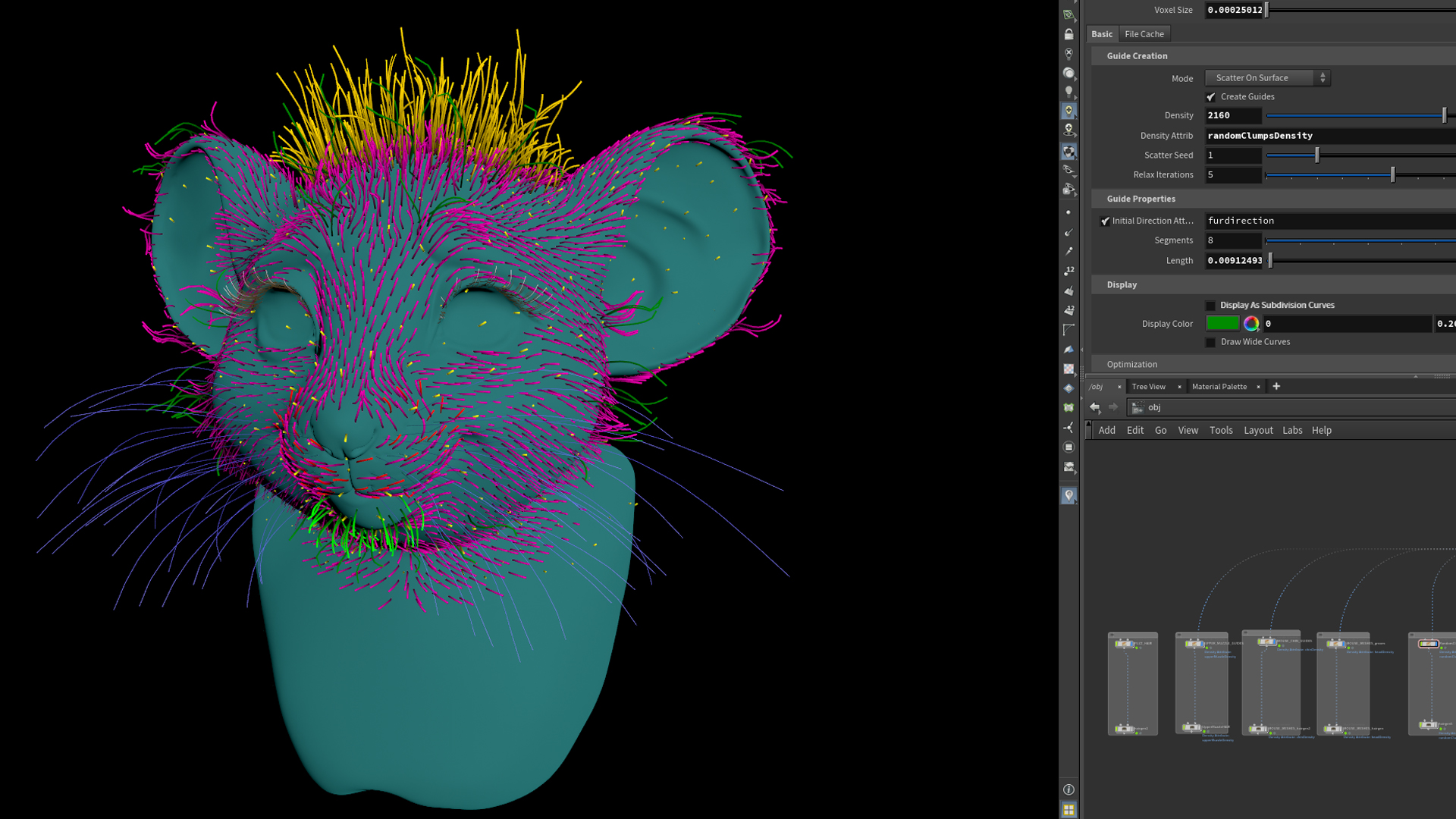Add a new pane tab with the plus button
This screenshot has width=1456, height=819.
point(1276,387)
